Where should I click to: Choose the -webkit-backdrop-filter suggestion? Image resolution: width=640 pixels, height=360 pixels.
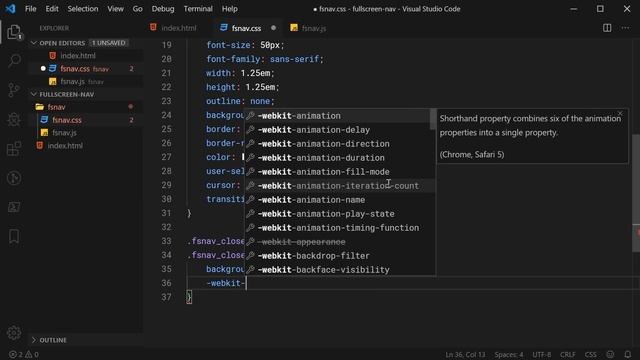pyautogui.click(x=340, y=256)
